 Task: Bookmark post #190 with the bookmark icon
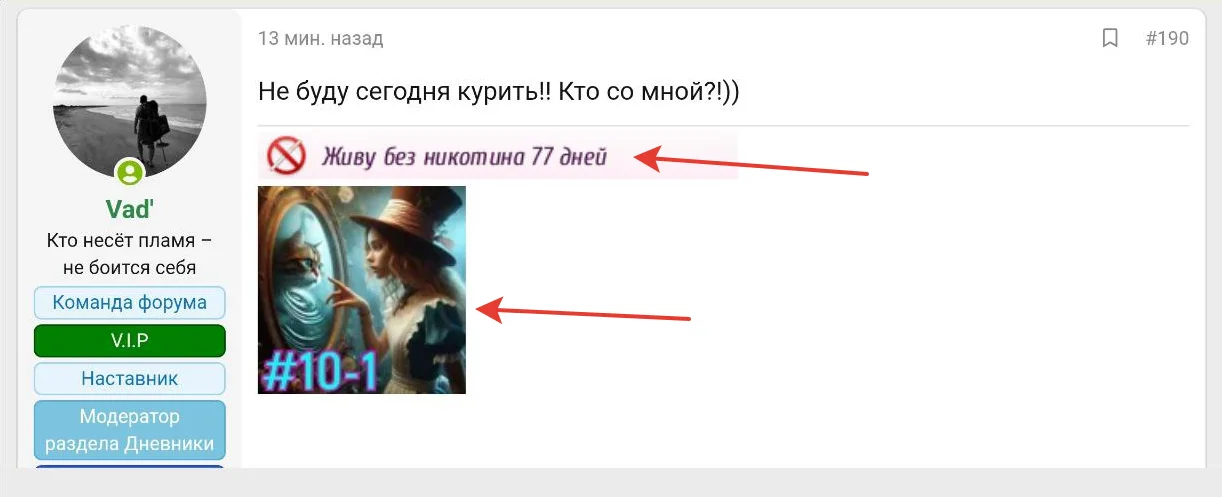[x=1110, y=39]
